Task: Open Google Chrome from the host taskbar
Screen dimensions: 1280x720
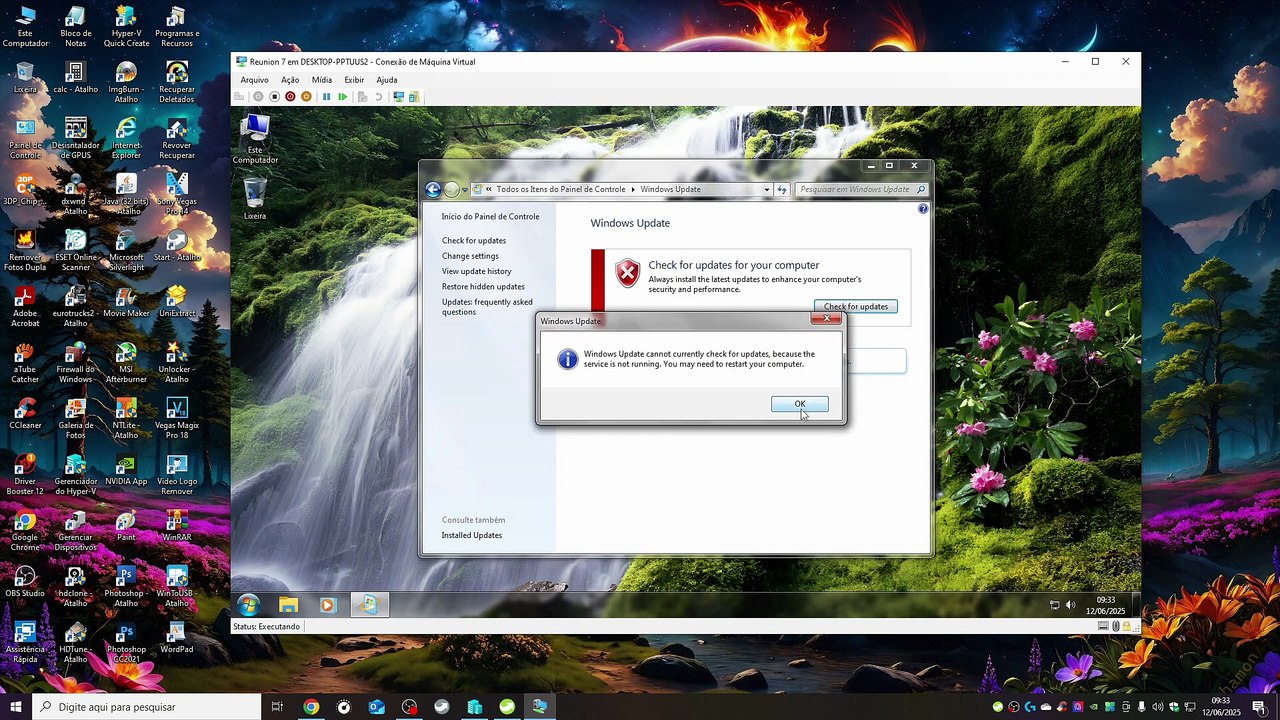Action: tap(311, 707)
